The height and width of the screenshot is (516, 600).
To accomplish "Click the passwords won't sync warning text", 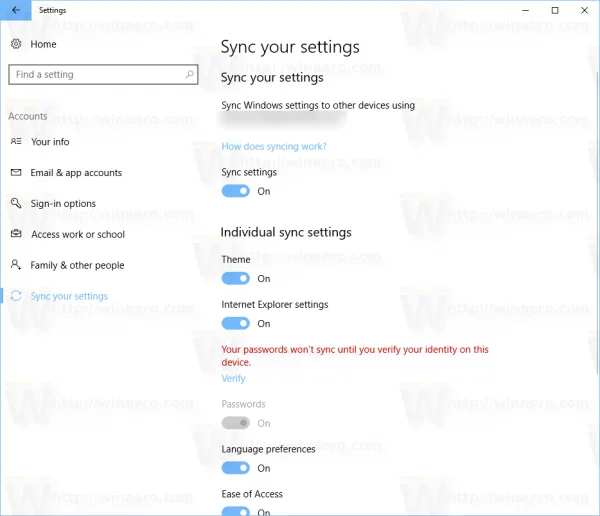I will (x=355, y=356).
